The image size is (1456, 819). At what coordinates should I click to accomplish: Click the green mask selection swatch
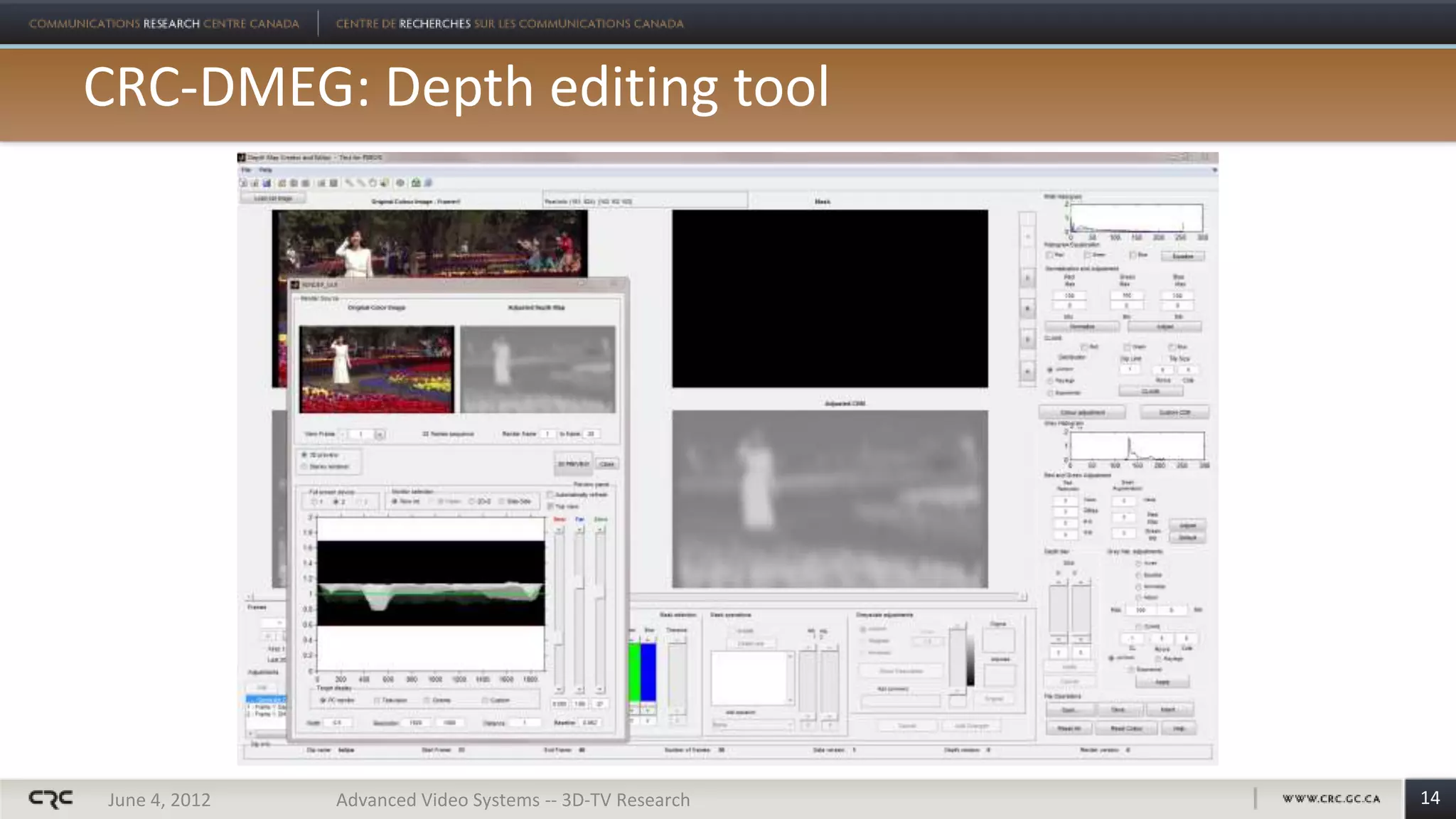point(634,673)
